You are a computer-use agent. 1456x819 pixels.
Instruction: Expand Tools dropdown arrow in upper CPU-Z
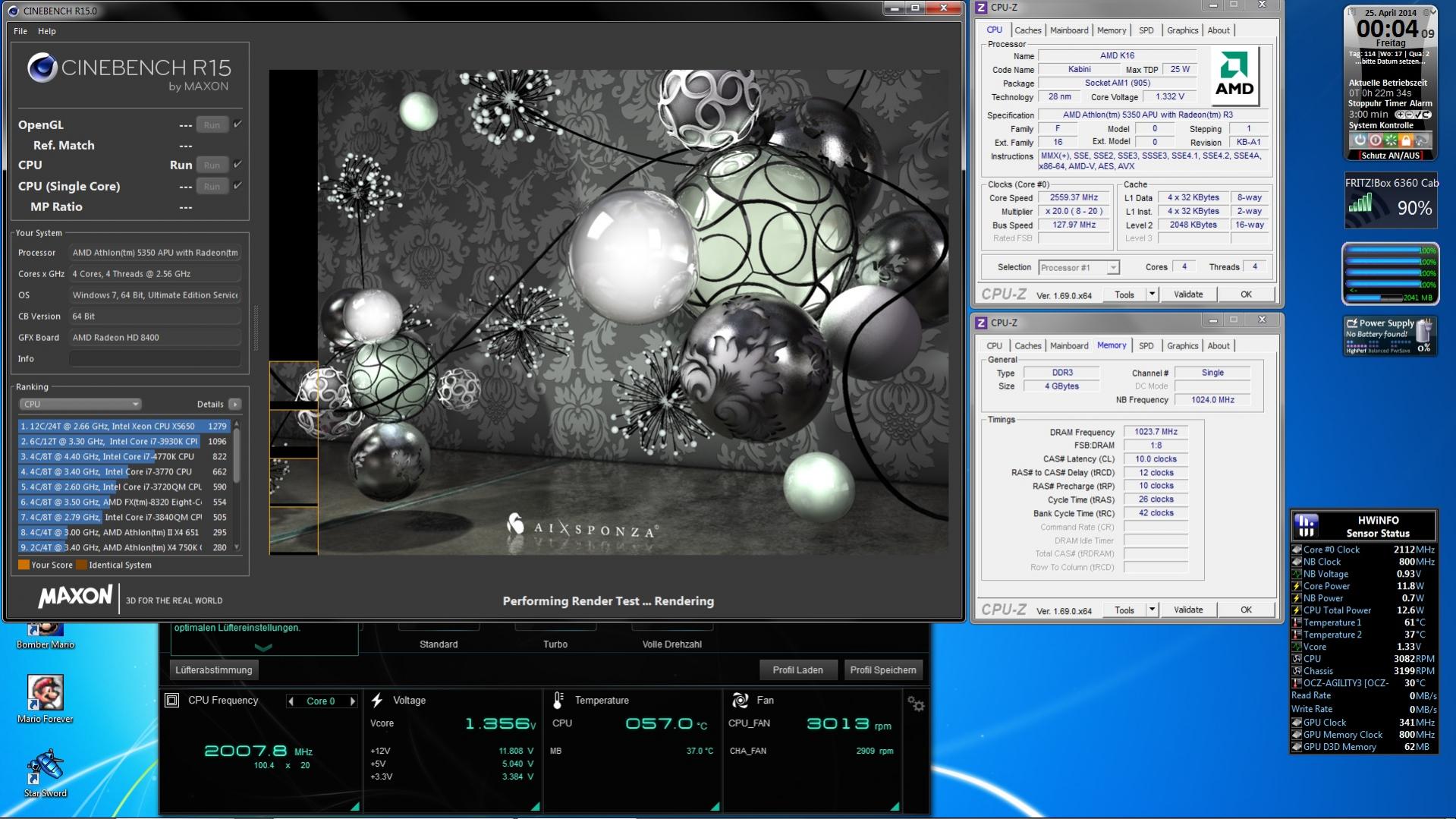coord(1152,295)
